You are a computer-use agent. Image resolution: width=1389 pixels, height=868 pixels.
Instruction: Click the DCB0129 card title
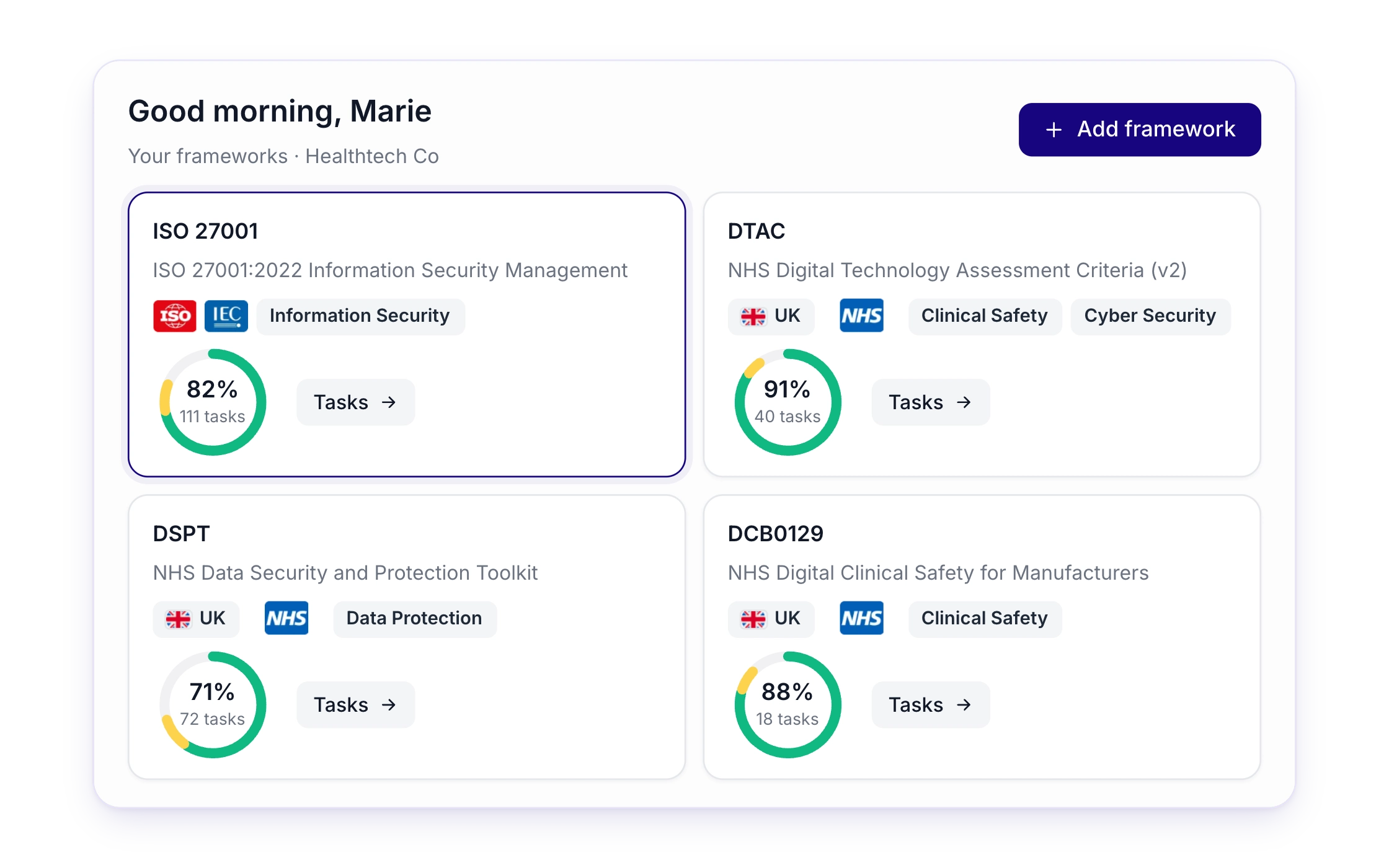[x=775, y=534]
